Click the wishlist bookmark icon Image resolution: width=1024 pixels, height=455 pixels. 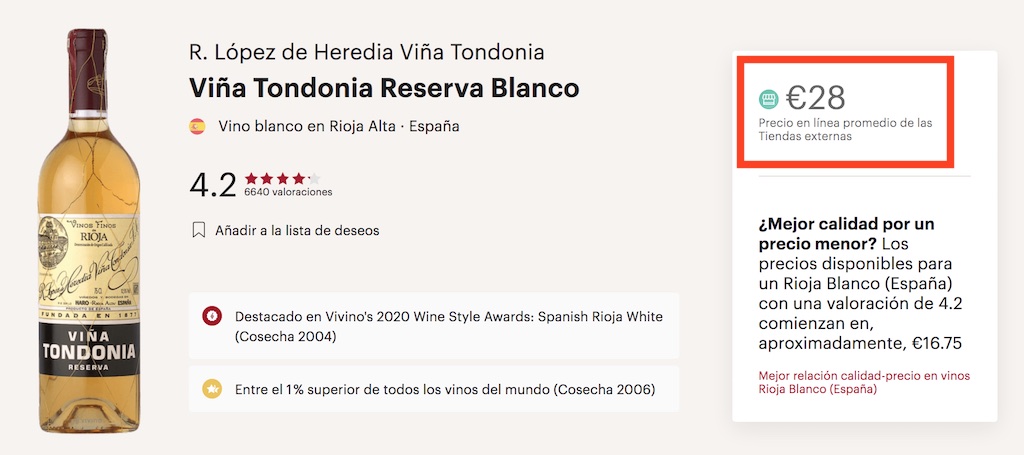click(198, 230)
